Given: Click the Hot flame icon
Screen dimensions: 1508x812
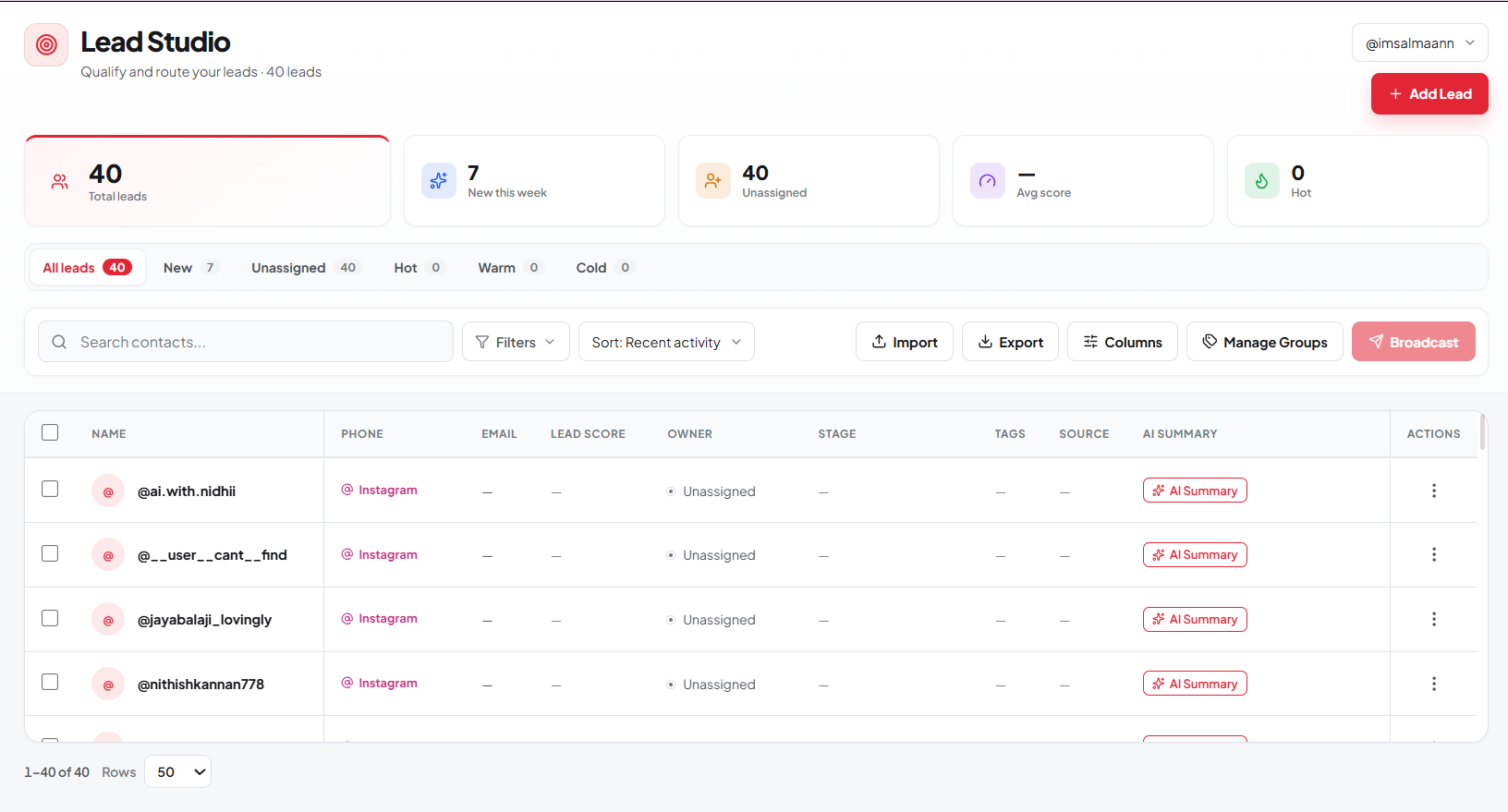Looking at the screenshot, I should tap(1262, 181).
